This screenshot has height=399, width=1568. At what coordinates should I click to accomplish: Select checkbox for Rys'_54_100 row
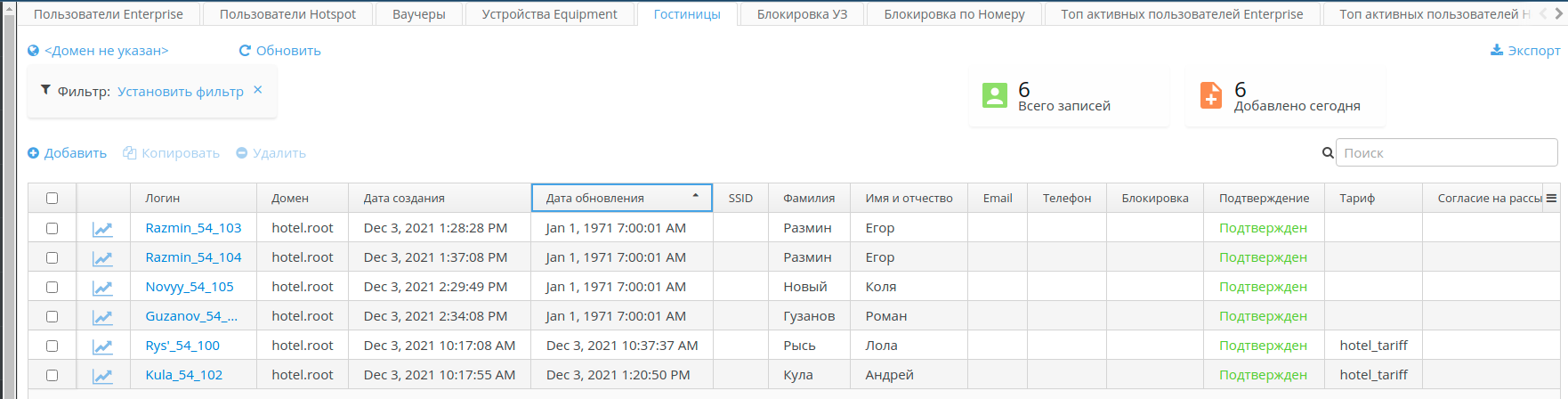pos(52,346)
